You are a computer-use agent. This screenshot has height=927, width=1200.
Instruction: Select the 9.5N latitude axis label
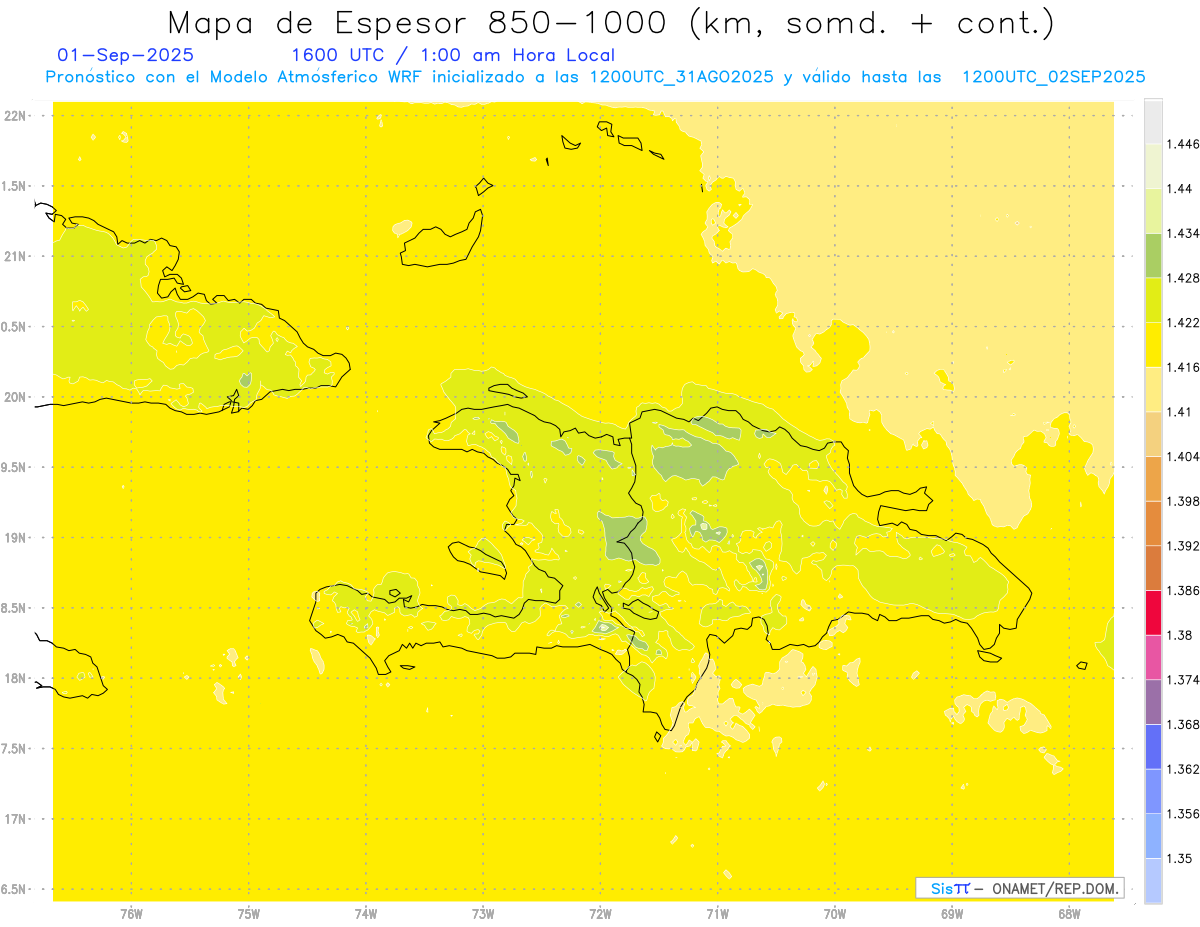coord(15,467)
